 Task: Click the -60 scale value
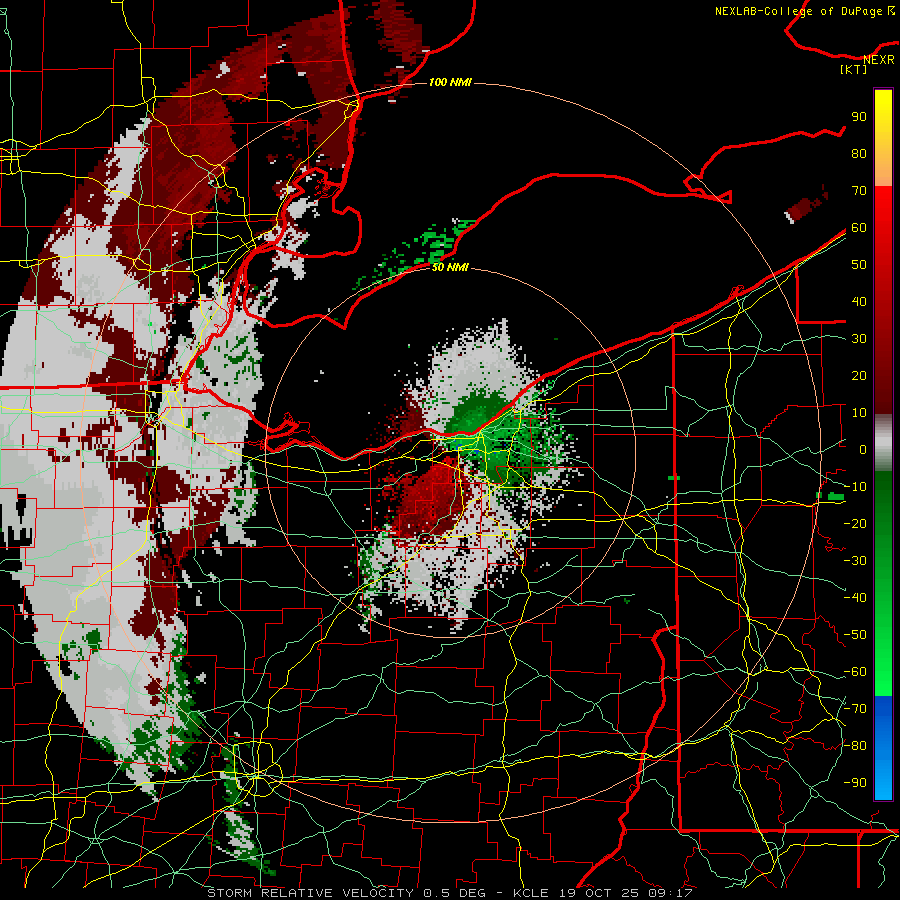[x=855, y=672]
